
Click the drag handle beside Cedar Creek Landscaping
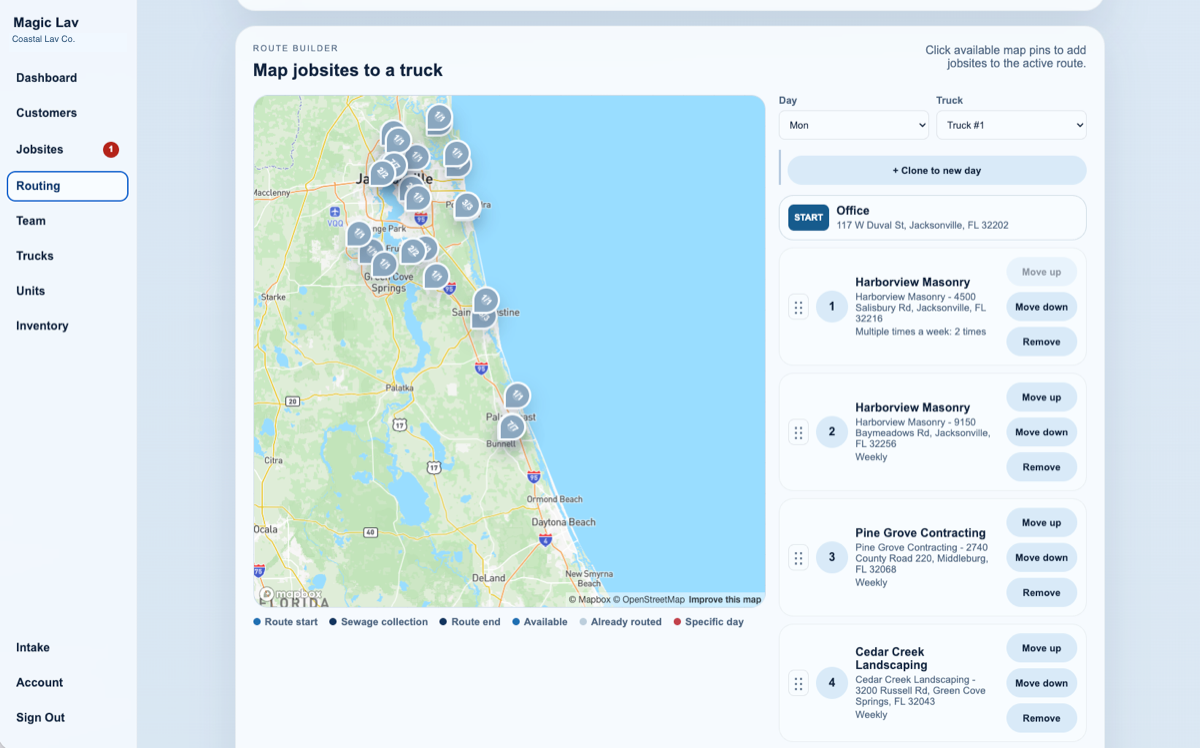point(798,683)
